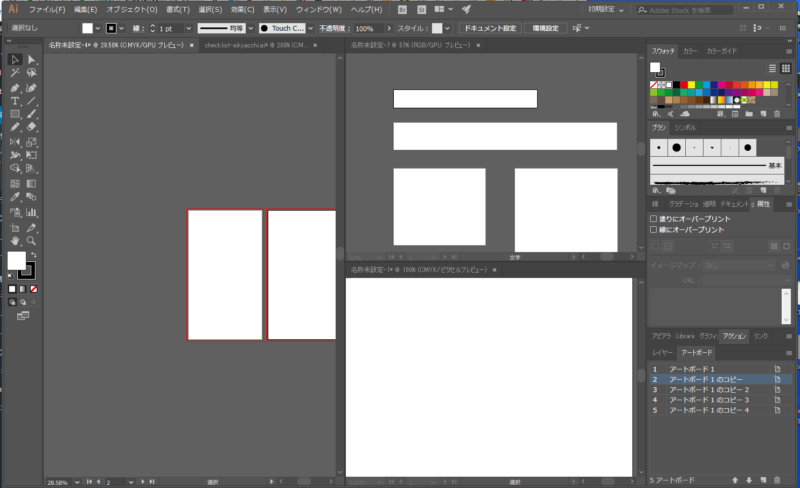800x488 pixels.
Task: Open the 28.58% zoom level dropdown
Action: (77, 482)
